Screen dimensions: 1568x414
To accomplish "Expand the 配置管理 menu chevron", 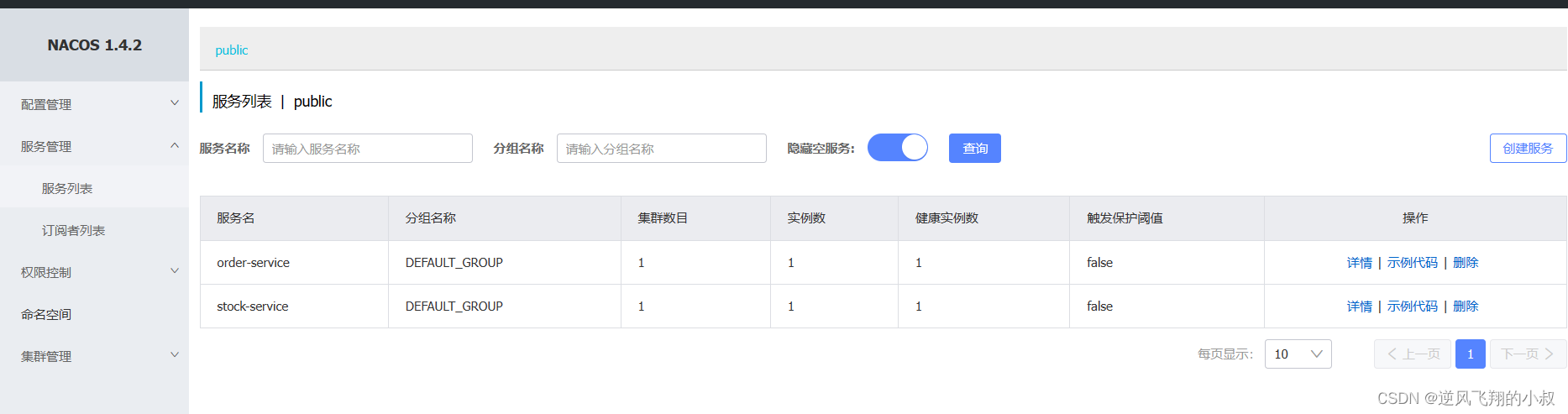I will pyautogui.click(x=175, y=103).
